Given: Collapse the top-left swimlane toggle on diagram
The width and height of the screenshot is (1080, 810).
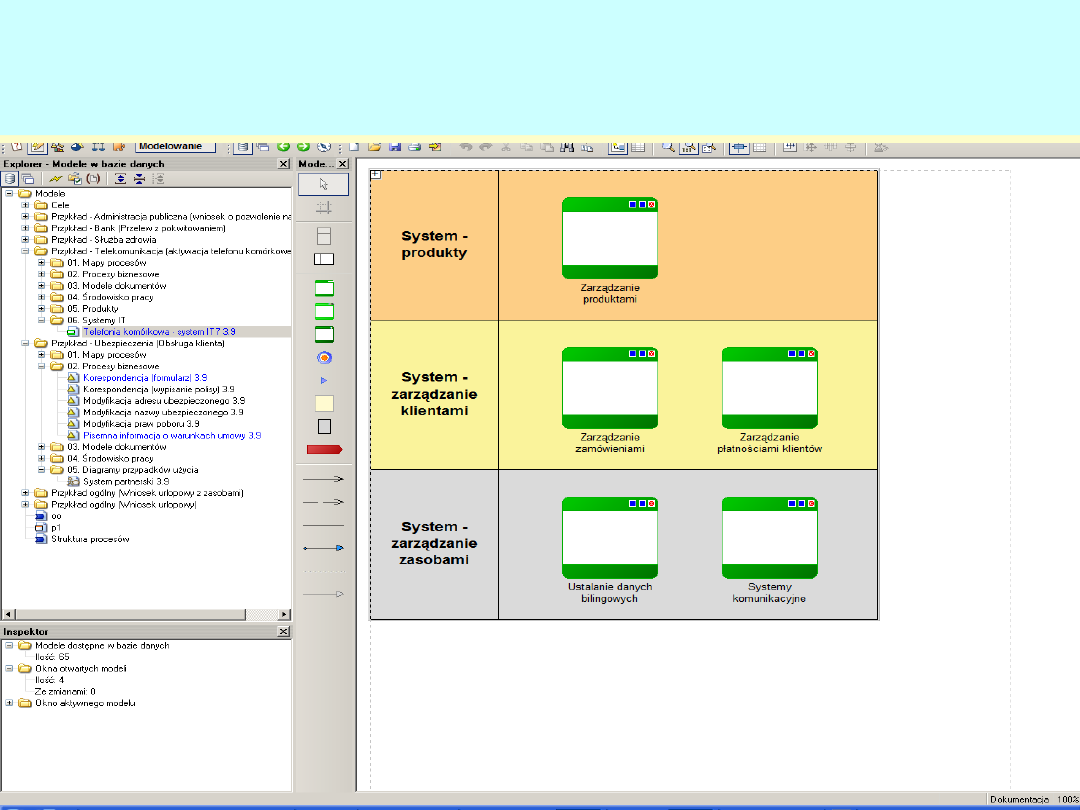Looking at the screenshot, I should (x=376, y=175).
